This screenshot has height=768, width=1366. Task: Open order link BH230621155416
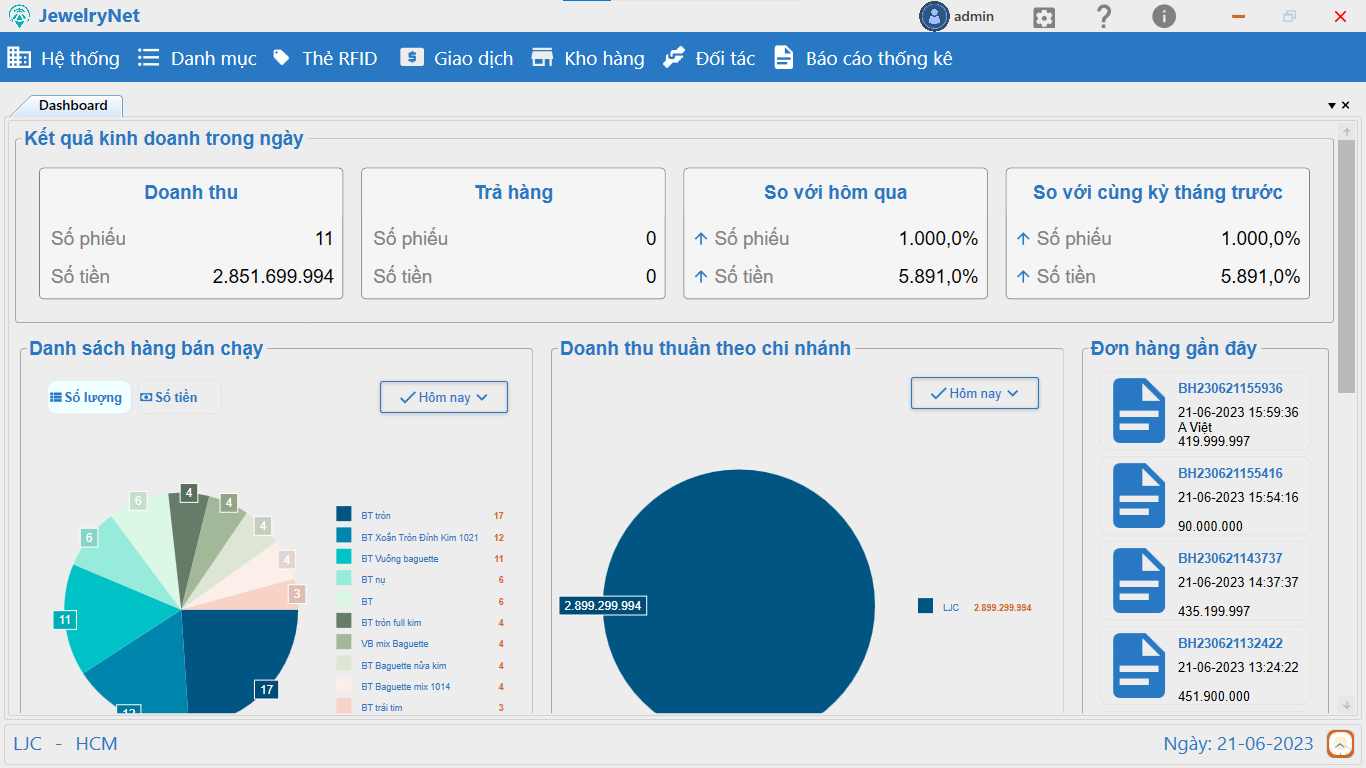click(x=1230, y=473)
